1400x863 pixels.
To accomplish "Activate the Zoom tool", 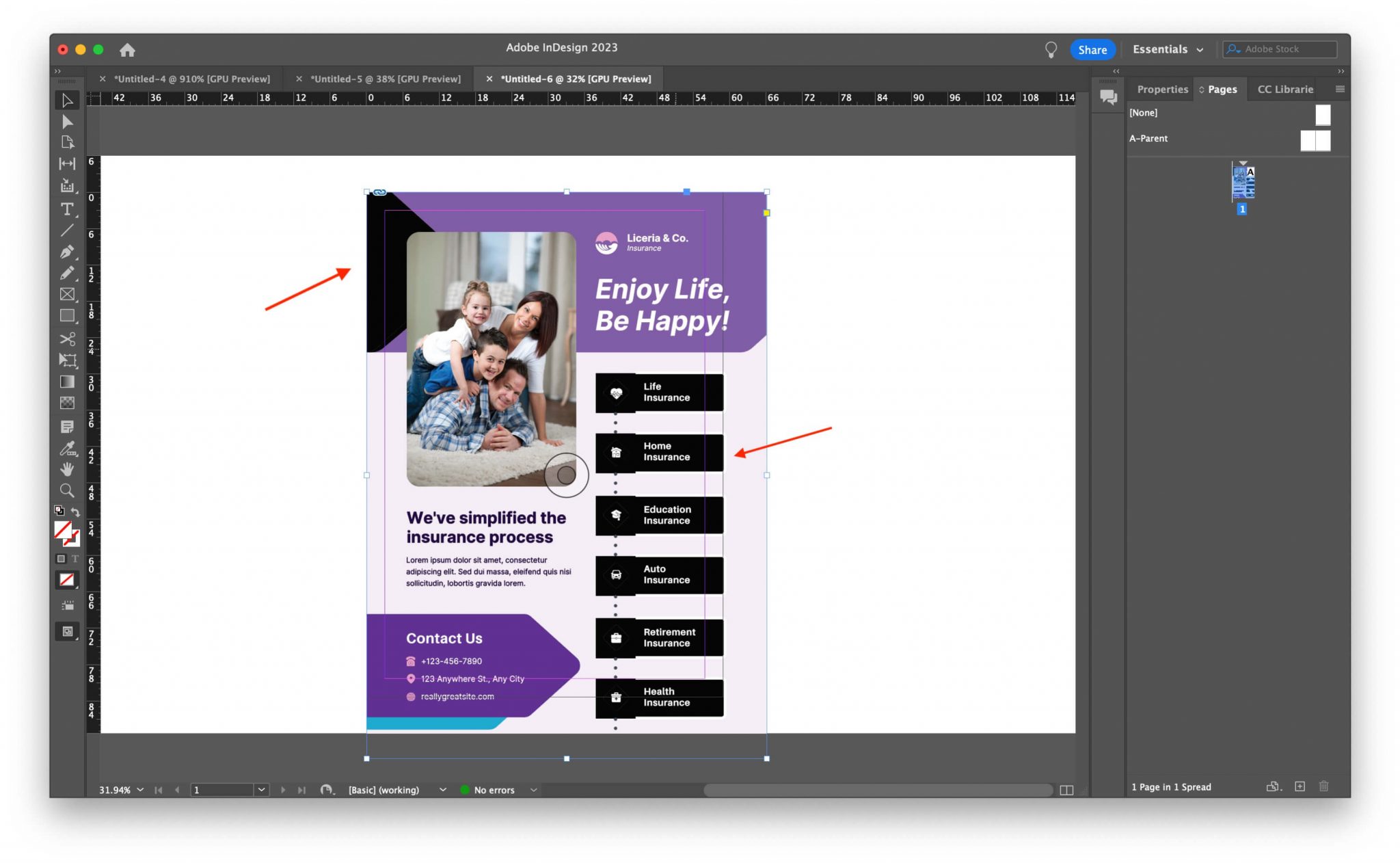I will [x=66, y=490].
